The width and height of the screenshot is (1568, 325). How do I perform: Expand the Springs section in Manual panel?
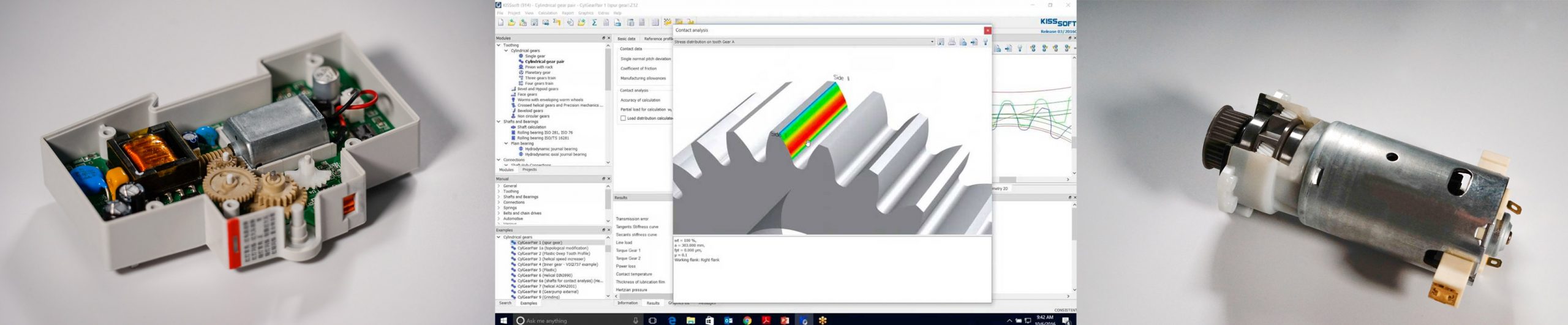(x=499, y=208)
